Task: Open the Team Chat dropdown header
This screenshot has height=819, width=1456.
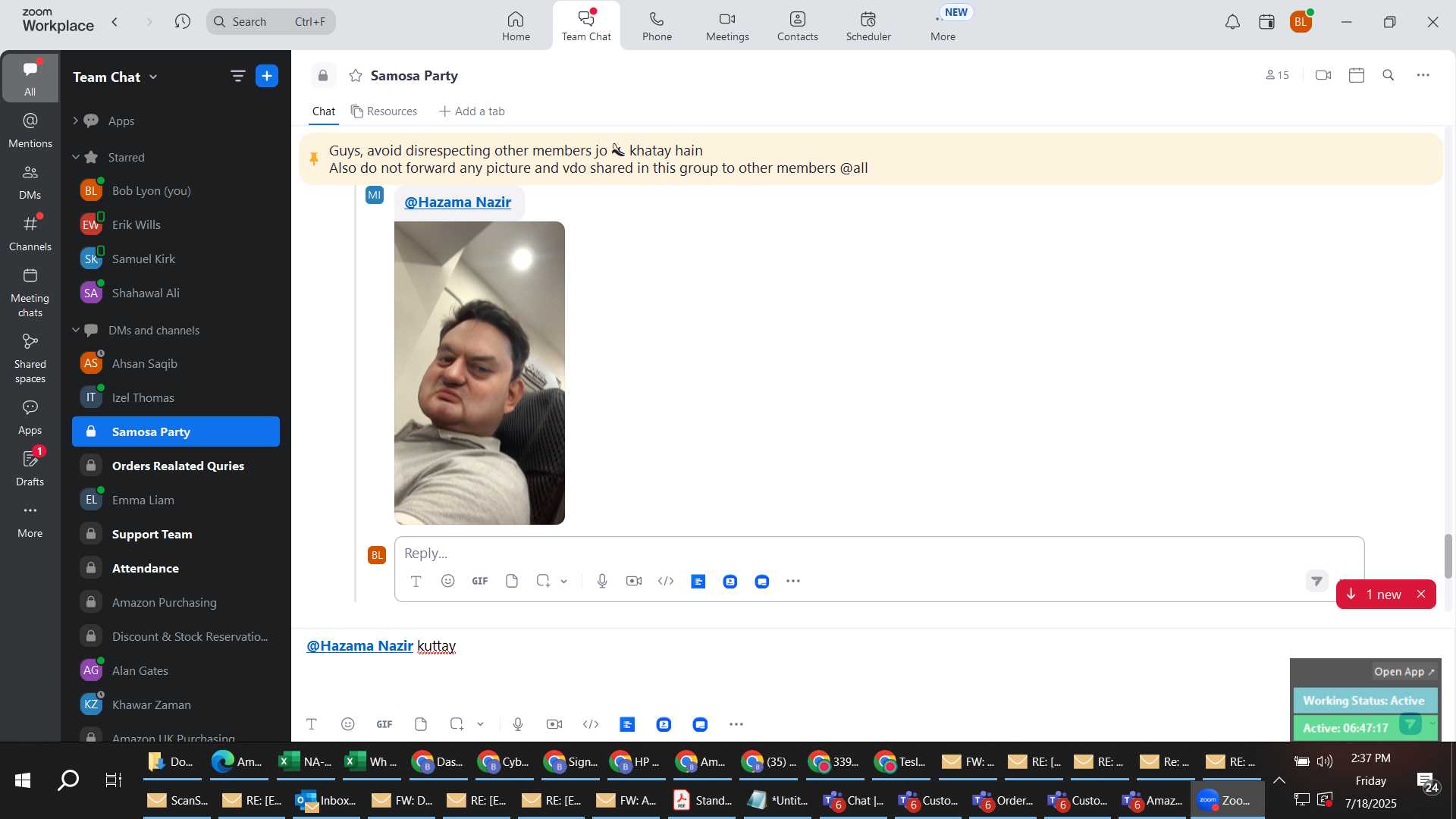Action: pos(115,77)
